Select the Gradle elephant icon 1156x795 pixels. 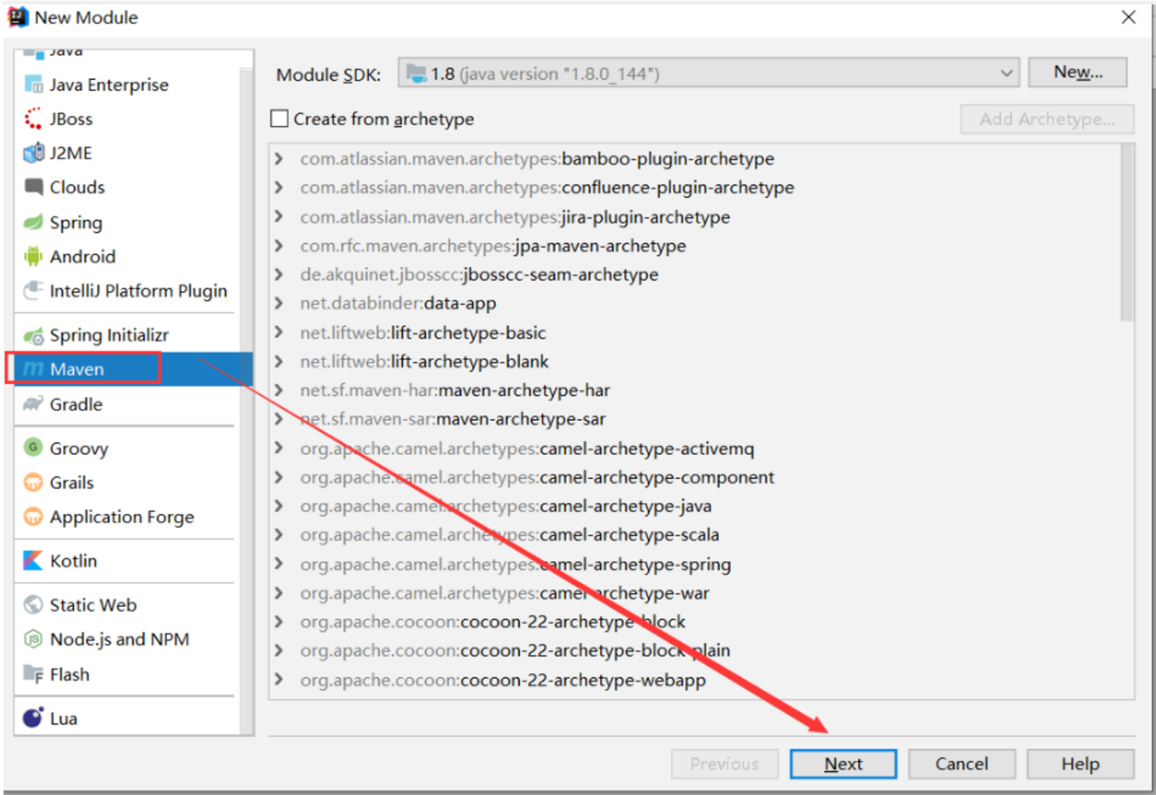point(33,404)
